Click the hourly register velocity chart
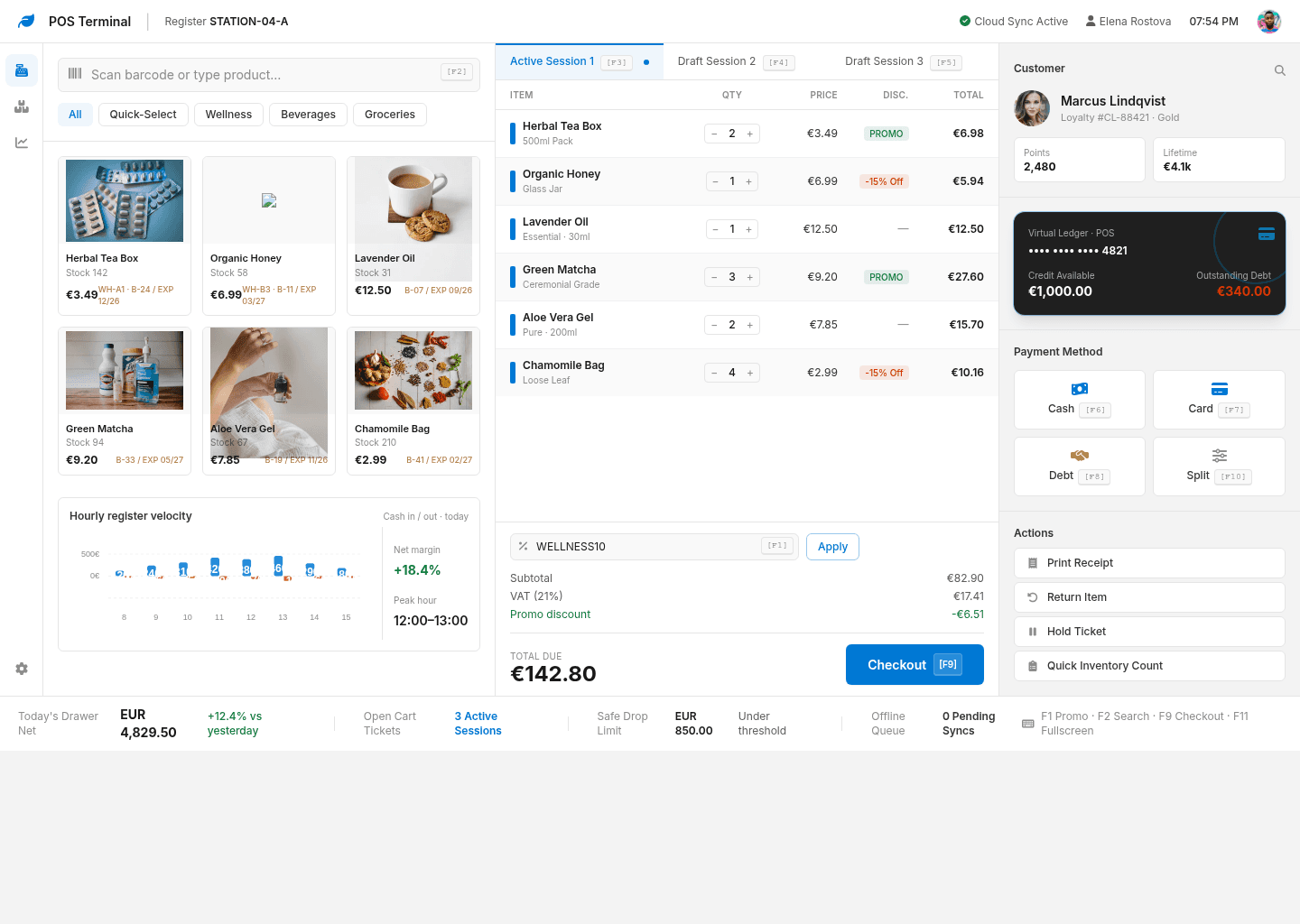Viewport: 1300px width, 924px height. click(x=221, y=582)
